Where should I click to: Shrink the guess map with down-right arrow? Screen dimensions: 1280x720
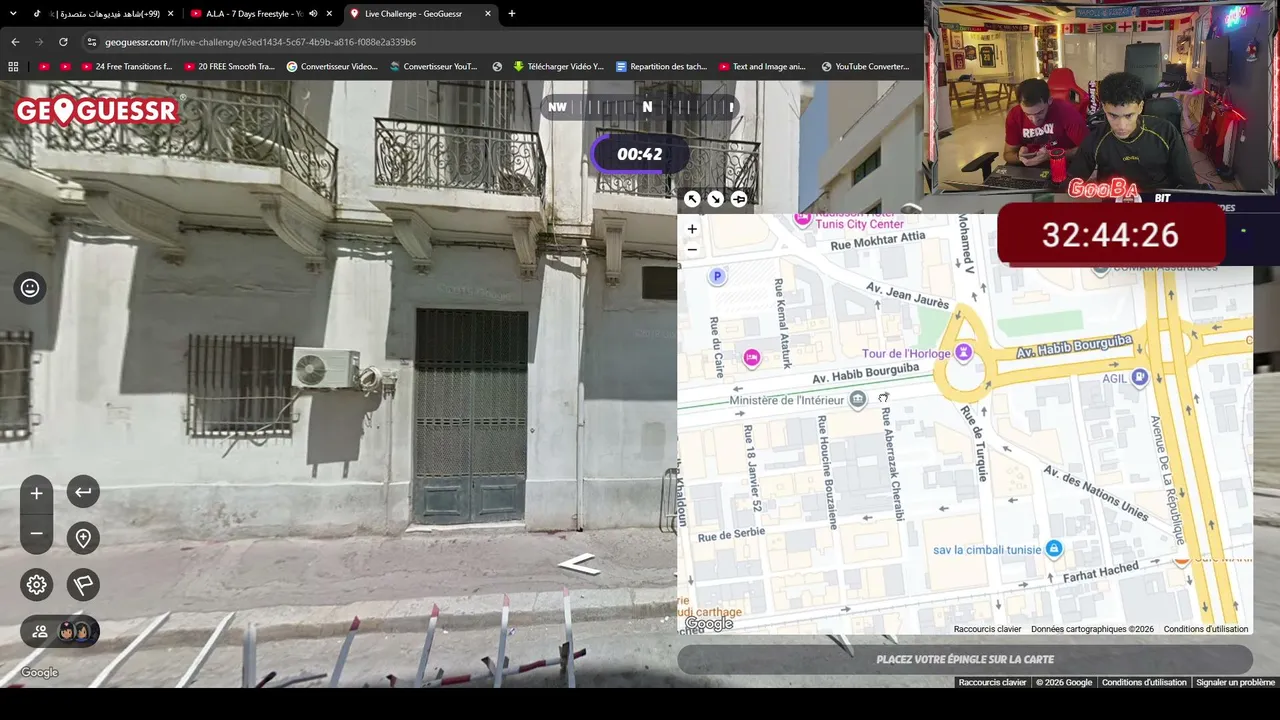click(x=715, y=199)
